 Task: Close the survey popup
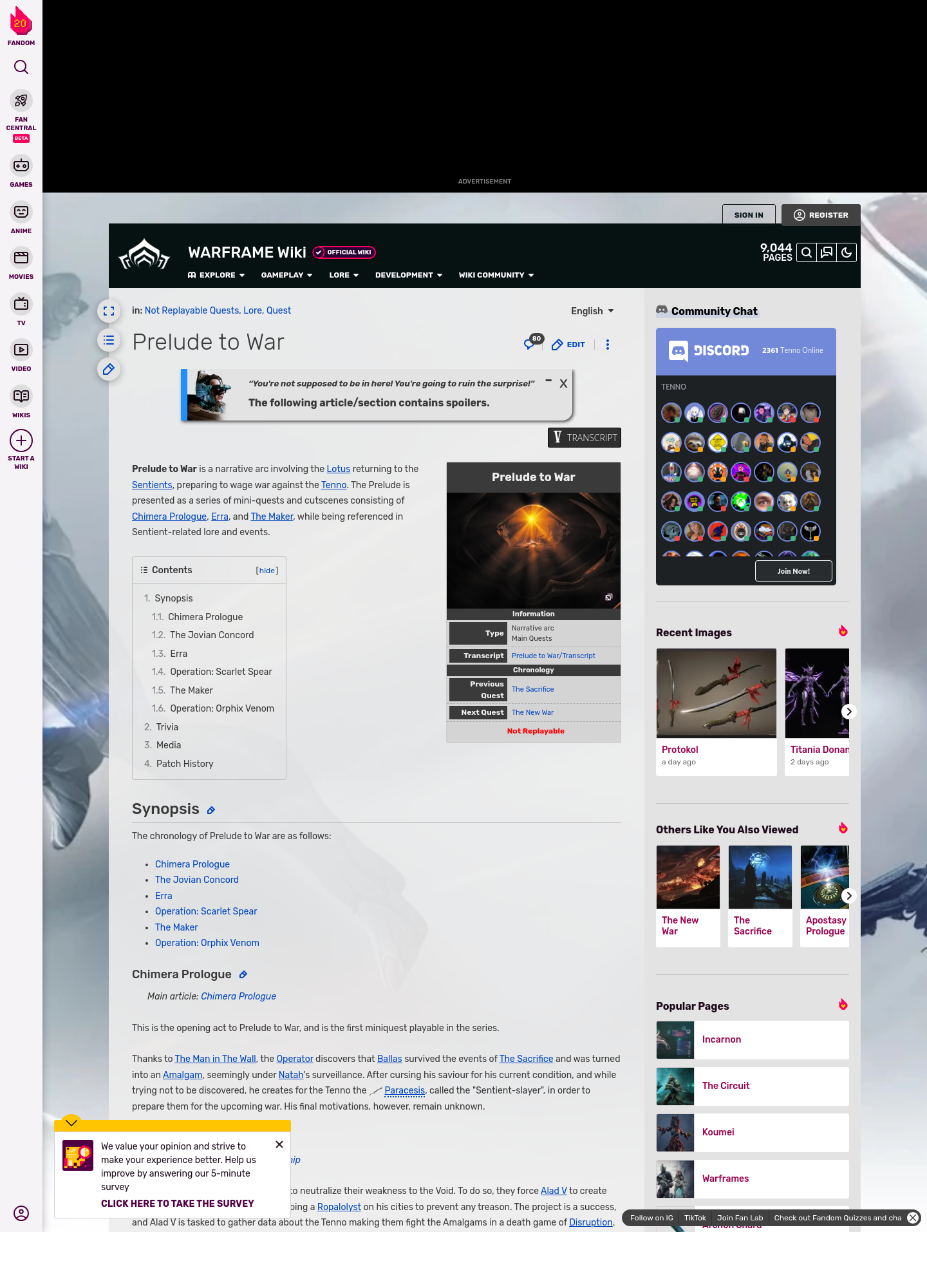[279, 1144]
